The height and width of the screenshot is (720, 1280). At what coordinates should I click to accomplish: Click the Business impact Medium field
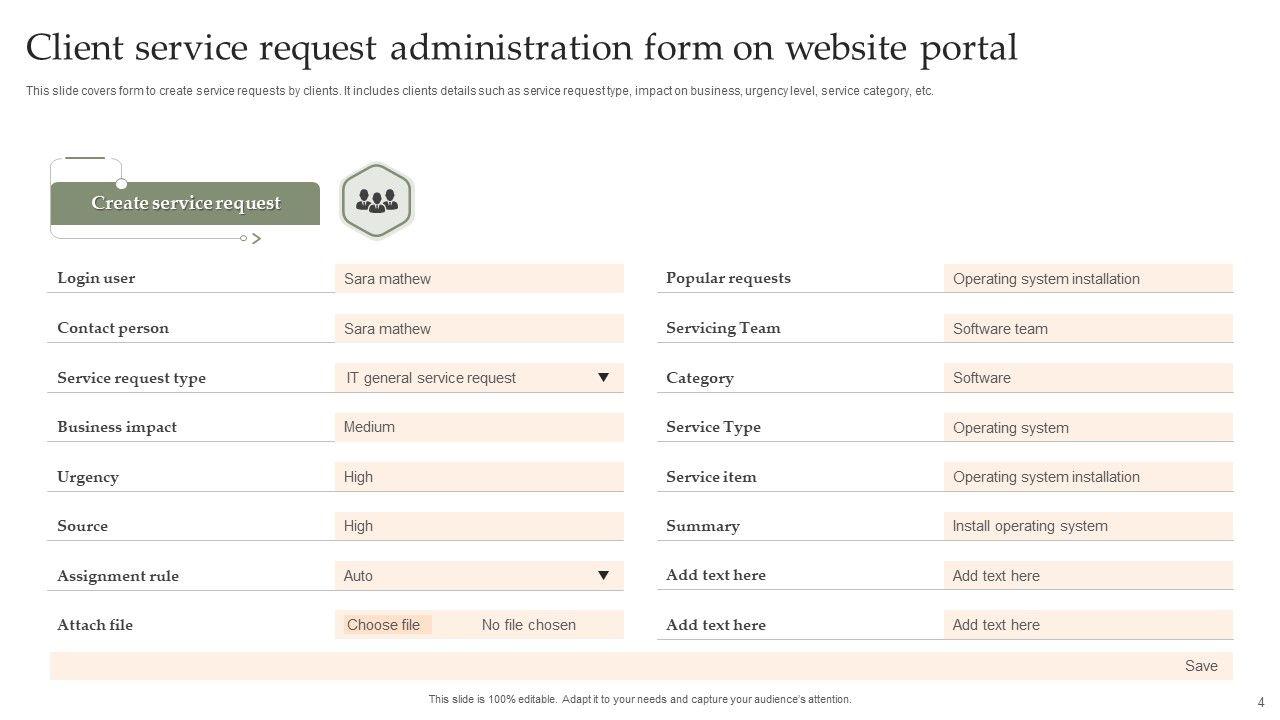pyautogui.click(x=479, y=427)
